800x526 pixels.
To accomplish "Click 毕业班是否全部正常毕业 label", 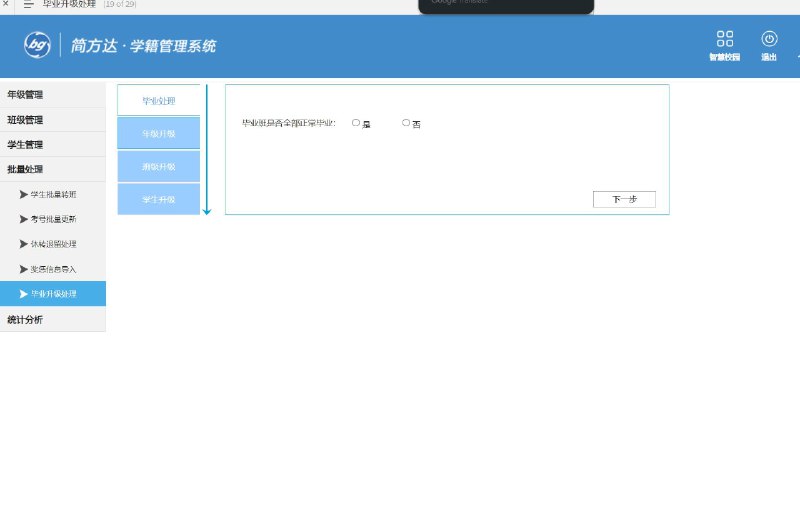I will point(288,123).
